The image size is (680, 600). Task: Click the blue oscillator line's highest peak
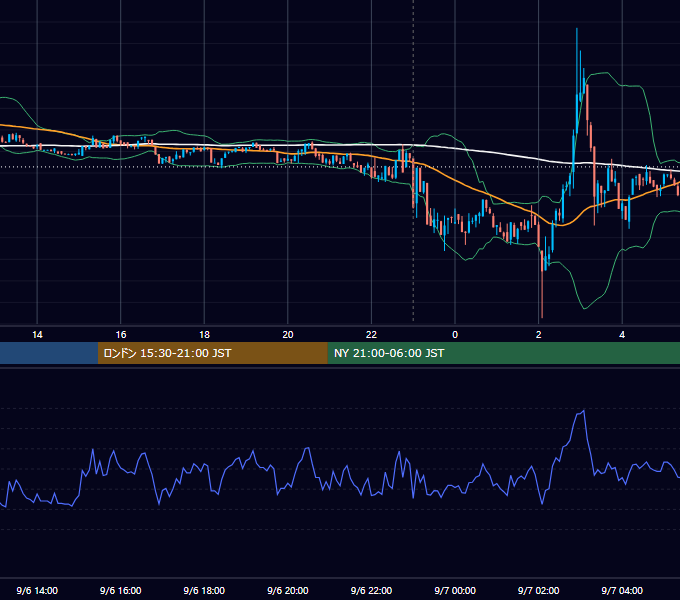584,411
